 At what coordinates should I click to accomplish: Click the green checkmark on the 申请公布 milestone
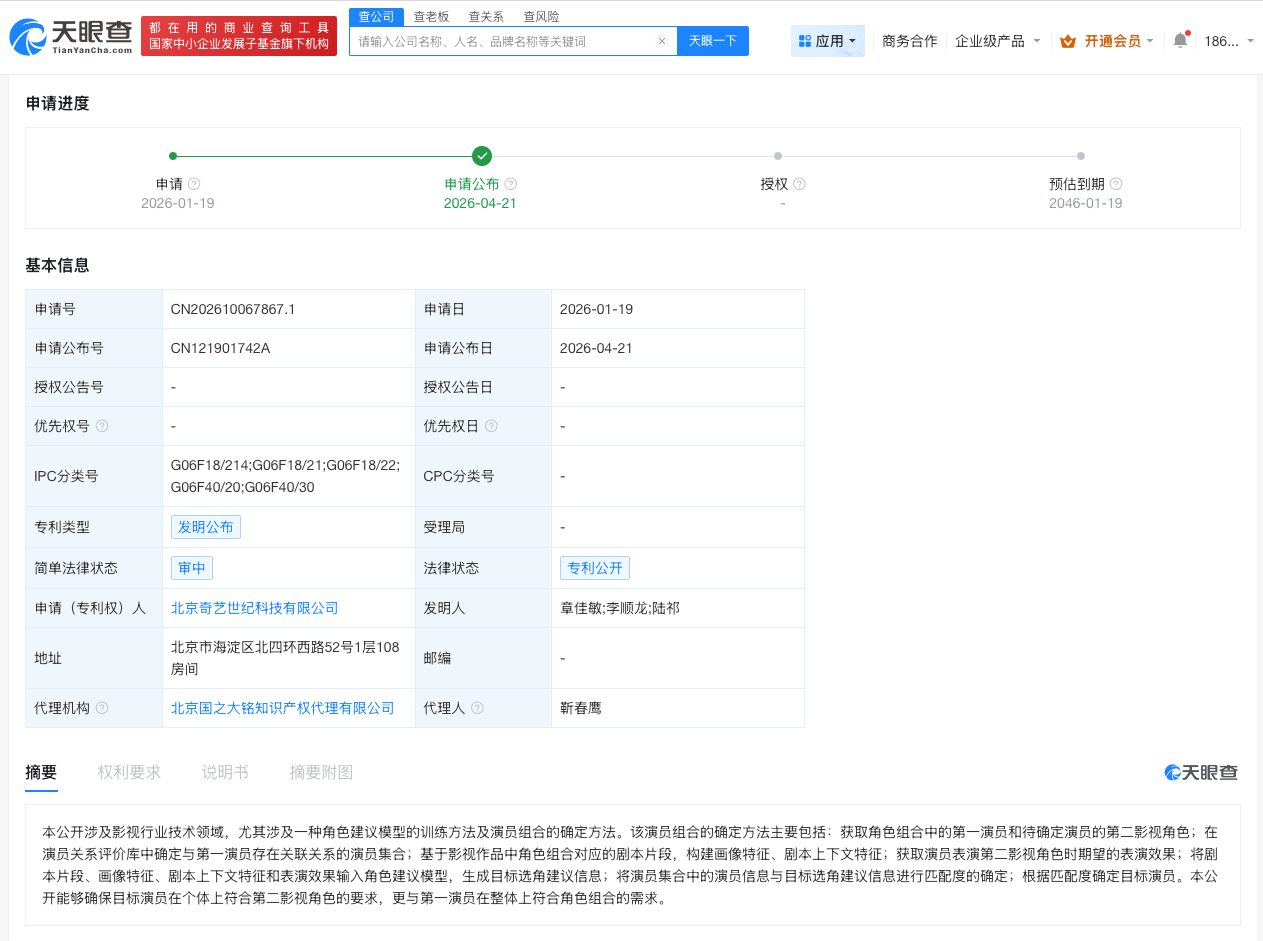point(482,156)
